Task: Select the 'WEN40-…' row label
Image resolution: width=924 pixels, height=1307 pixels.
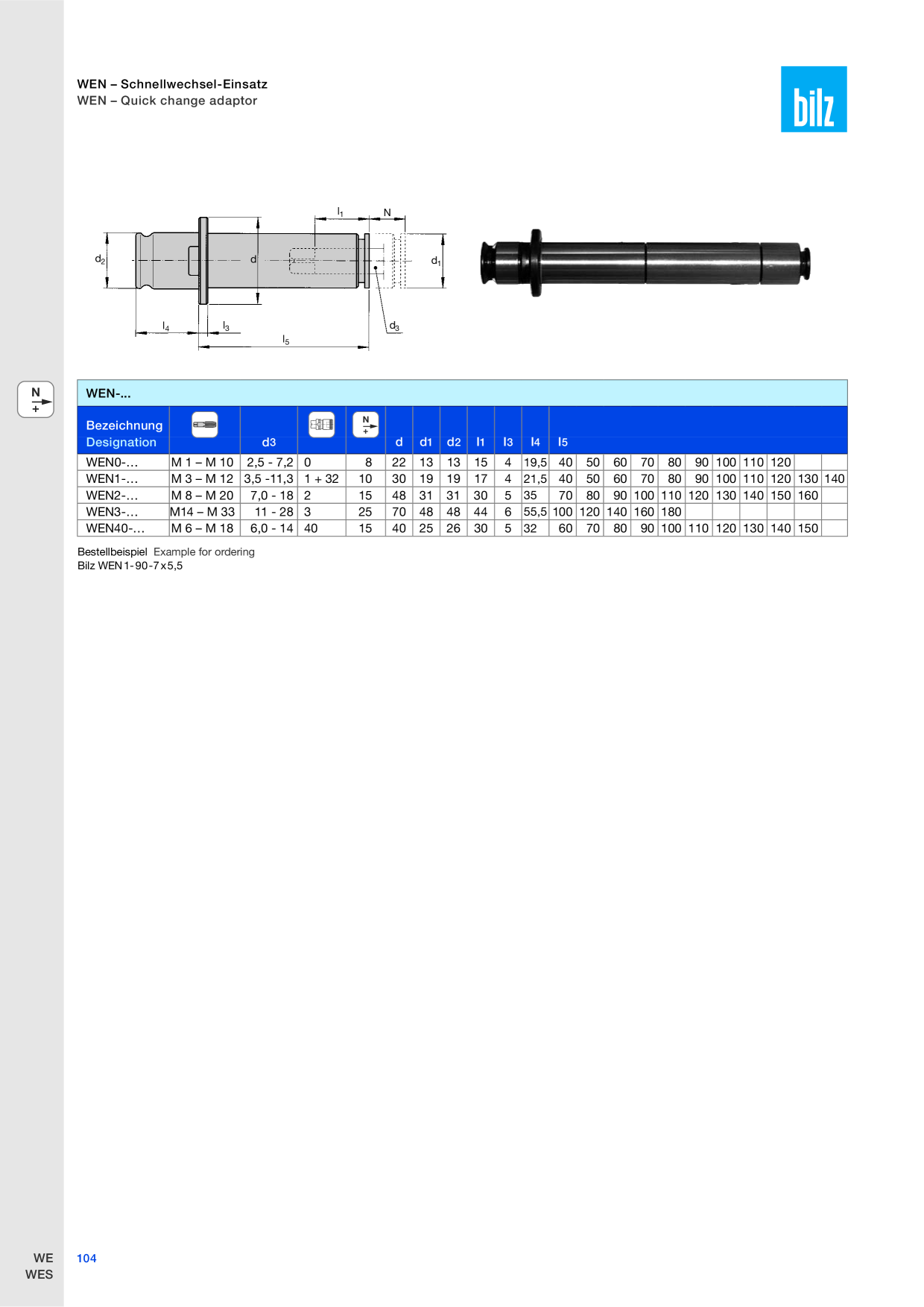Action: [x=115, y=528]
